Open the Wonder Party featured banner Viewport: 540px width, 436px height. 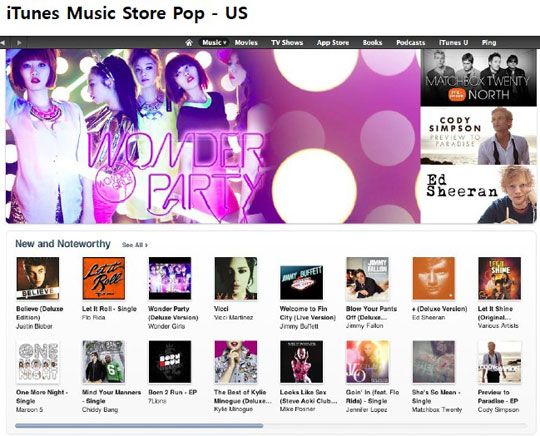[213, 136]
